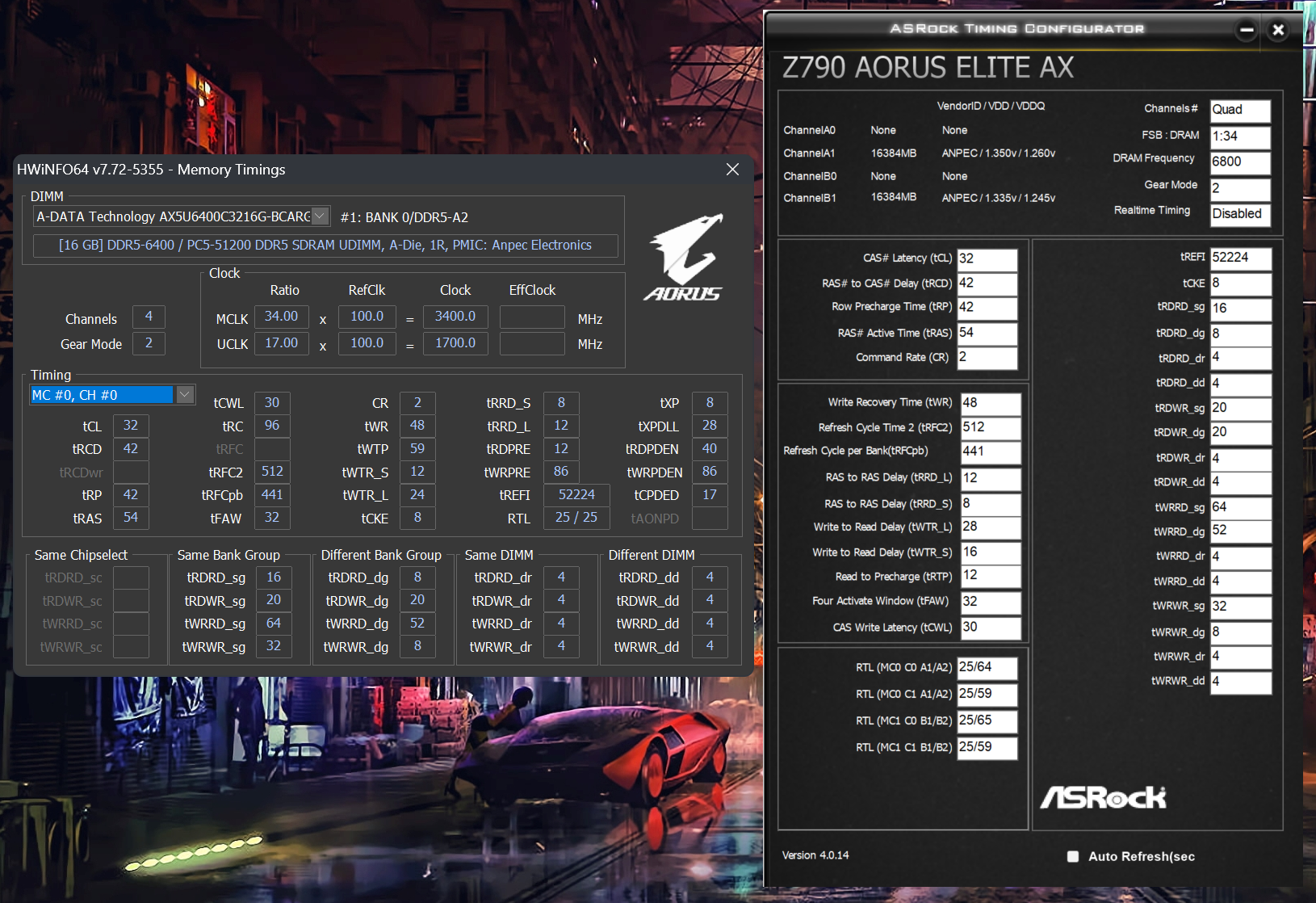Select the Channels value box in HWiNFO64

[149, 317]
